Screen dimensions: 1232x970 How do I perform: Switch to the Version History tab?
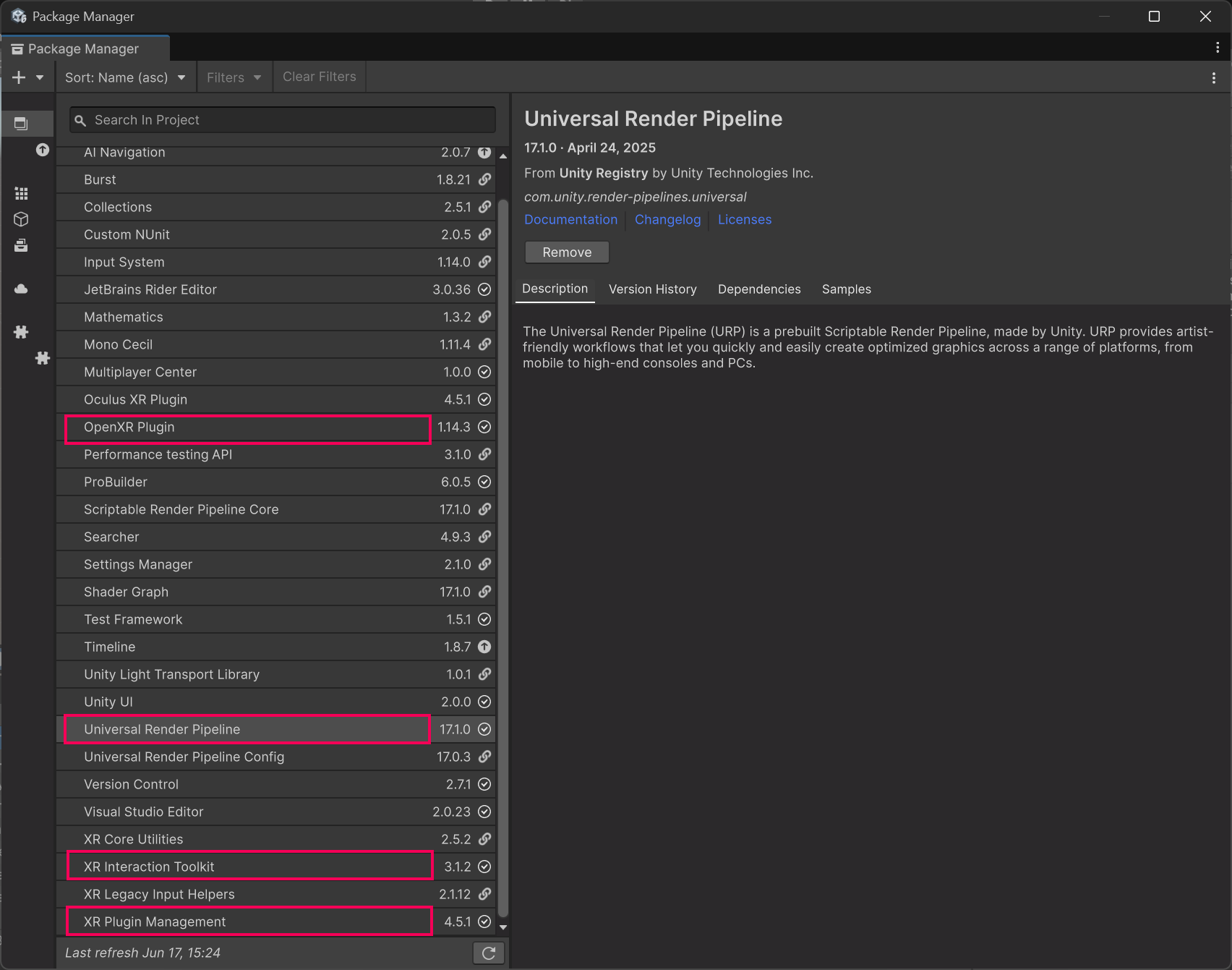pos(652,289)
